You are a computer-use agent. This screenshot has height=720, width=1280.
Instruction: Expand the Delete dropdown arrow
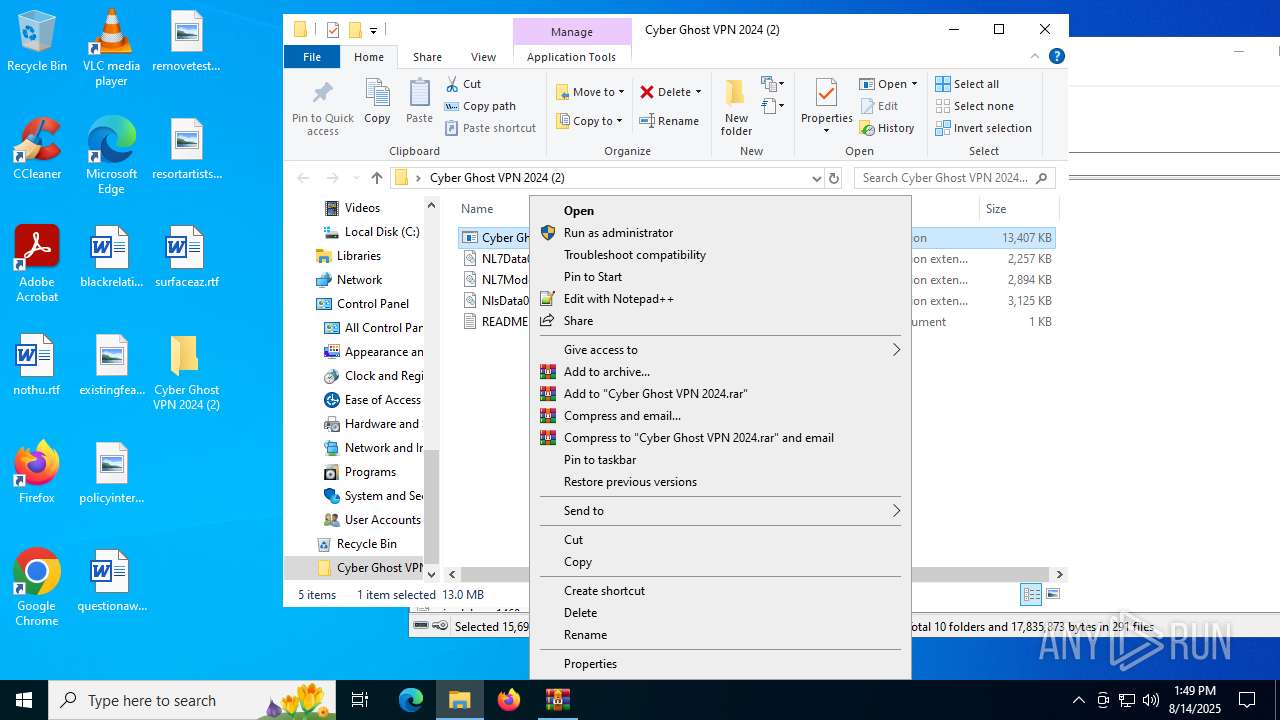[x=698, y=92]
